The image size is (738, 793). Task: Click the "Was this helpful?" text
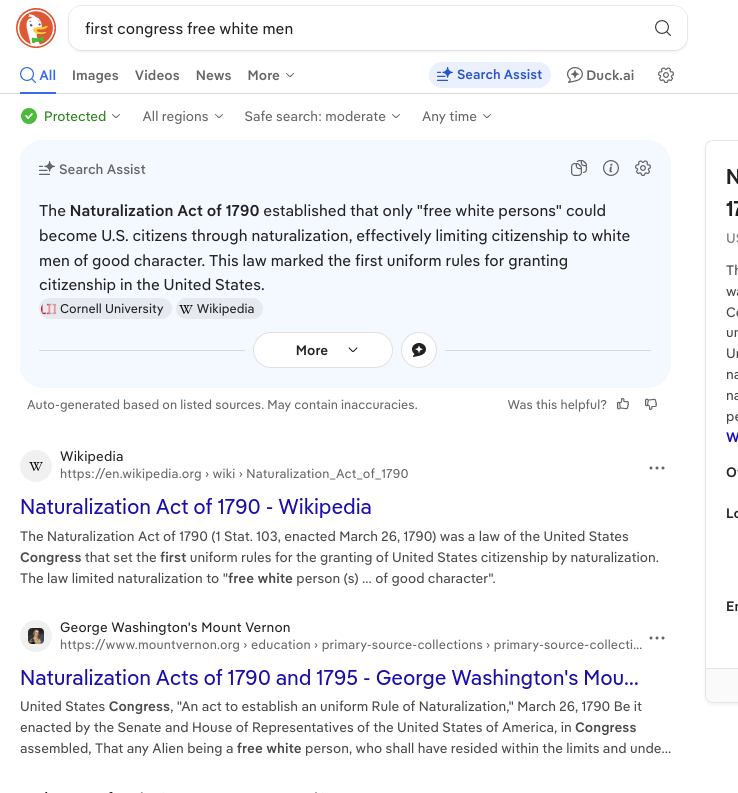[557, 405]
